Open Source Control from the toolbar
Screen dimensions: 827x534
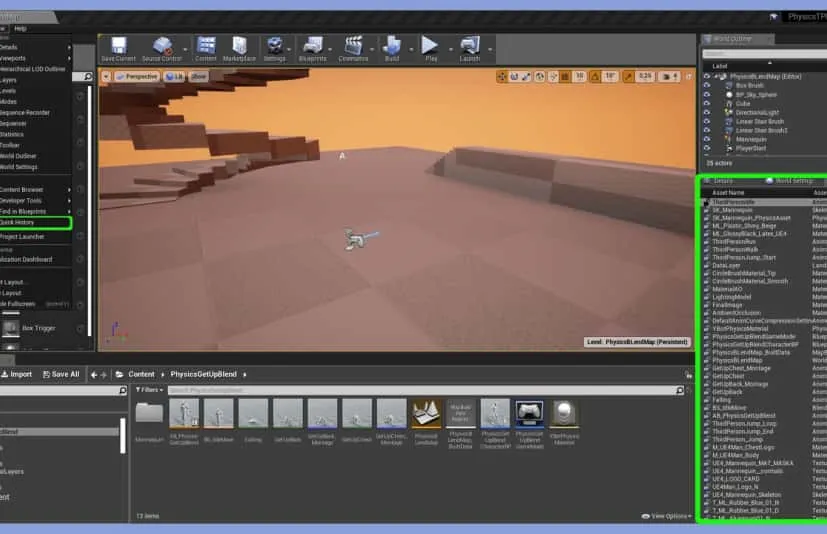point(162,48)
